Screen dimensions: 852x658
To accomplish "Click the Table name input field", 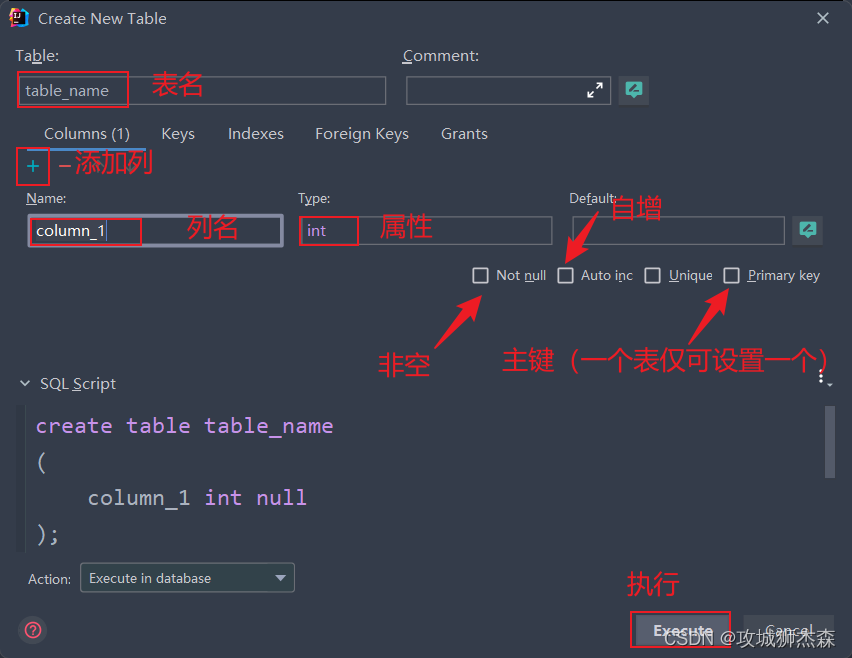I will pyautogui.click(x=202, y=90).
